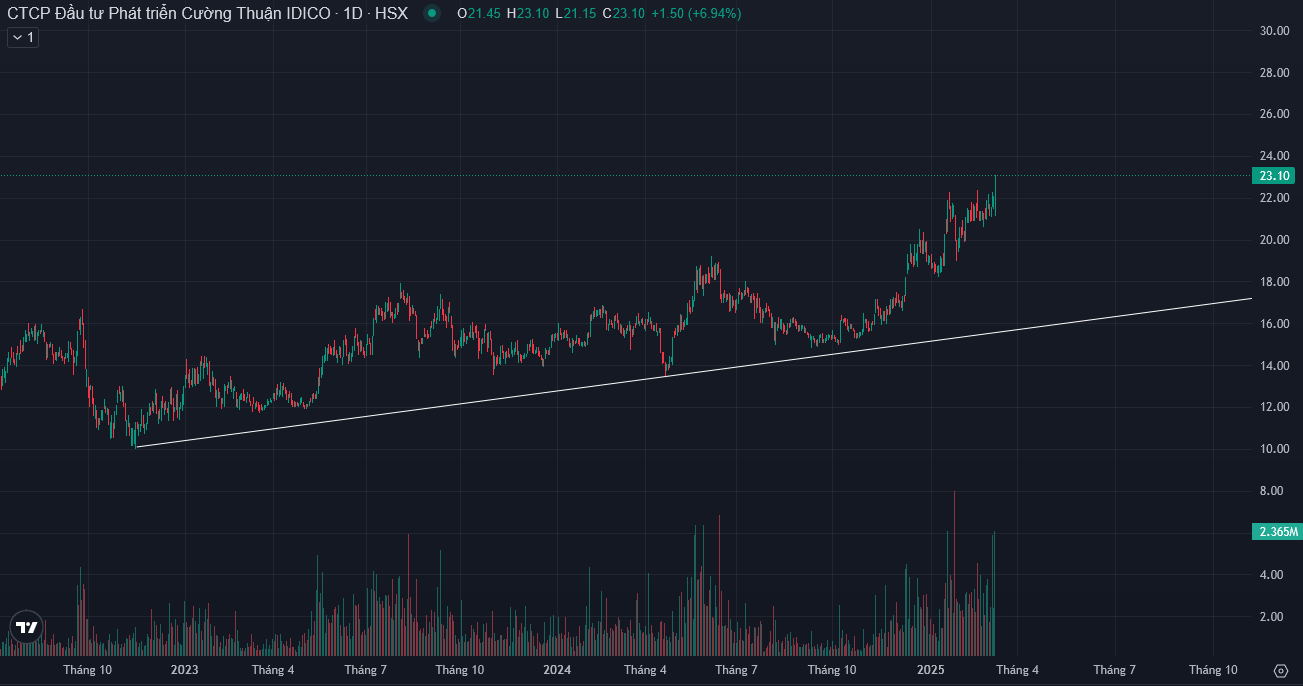Click the 26.00 price axis label
1303x686 pixels.
[1274, 114]
